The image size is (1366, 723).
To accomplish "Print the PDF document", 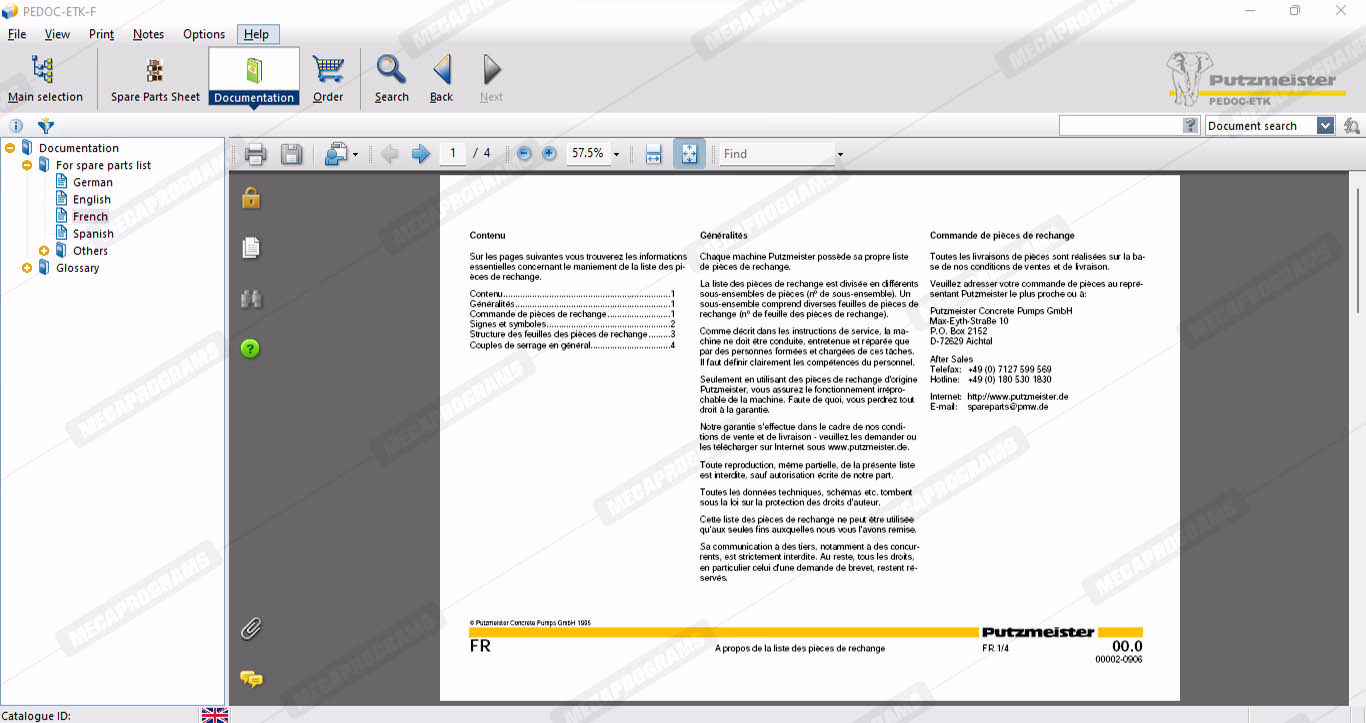I will coord(255,154).
